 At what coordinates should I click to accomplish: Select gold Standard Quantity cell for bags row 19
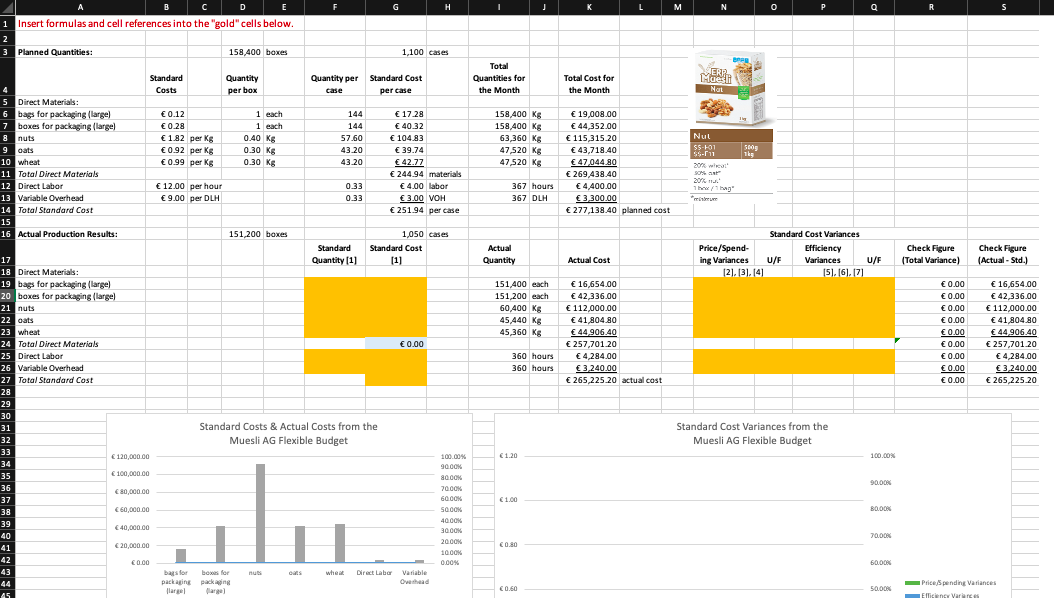[335, 284]
